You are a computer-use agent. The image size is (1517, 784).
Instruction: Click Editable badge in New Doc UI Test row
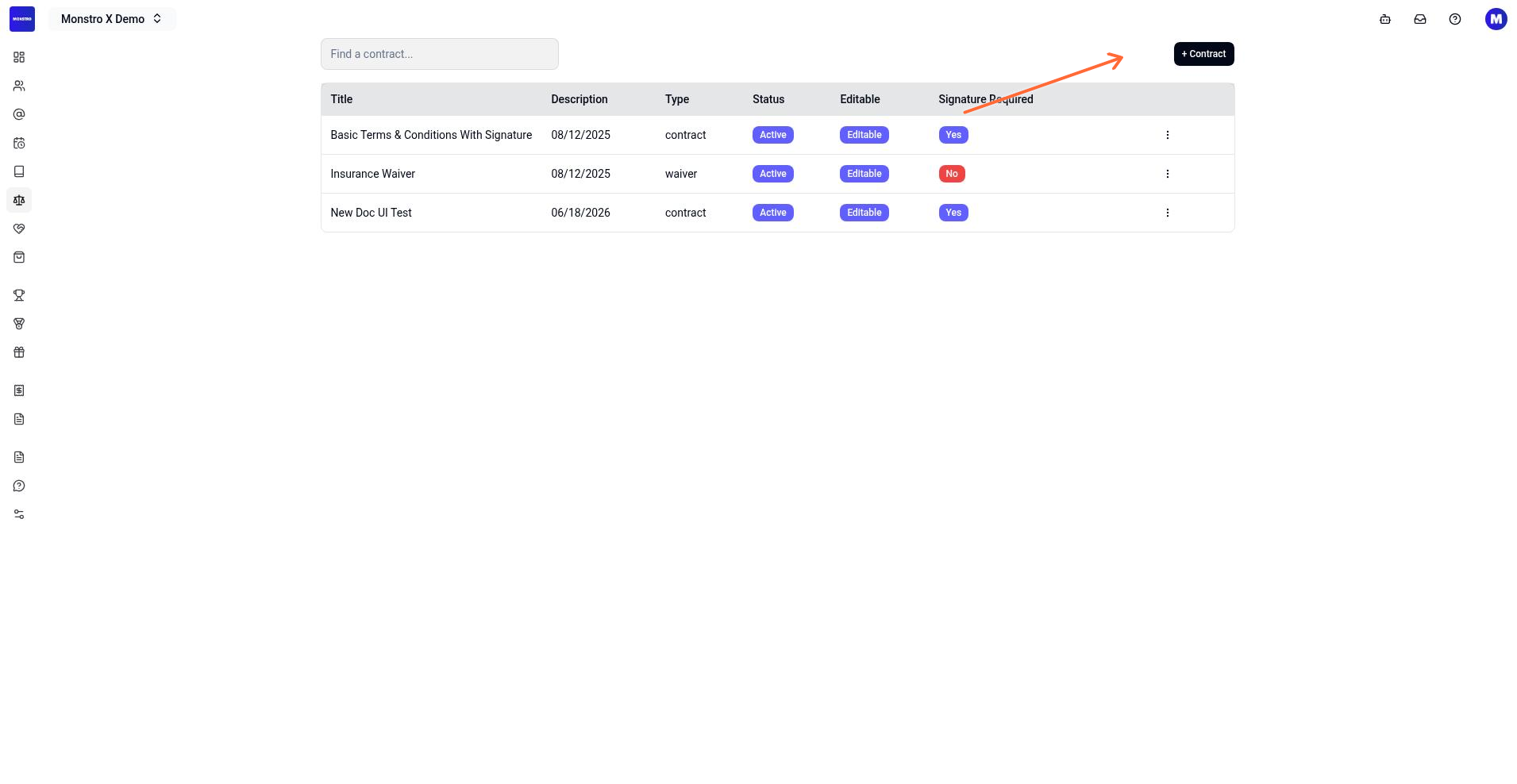tap(864, 213)
